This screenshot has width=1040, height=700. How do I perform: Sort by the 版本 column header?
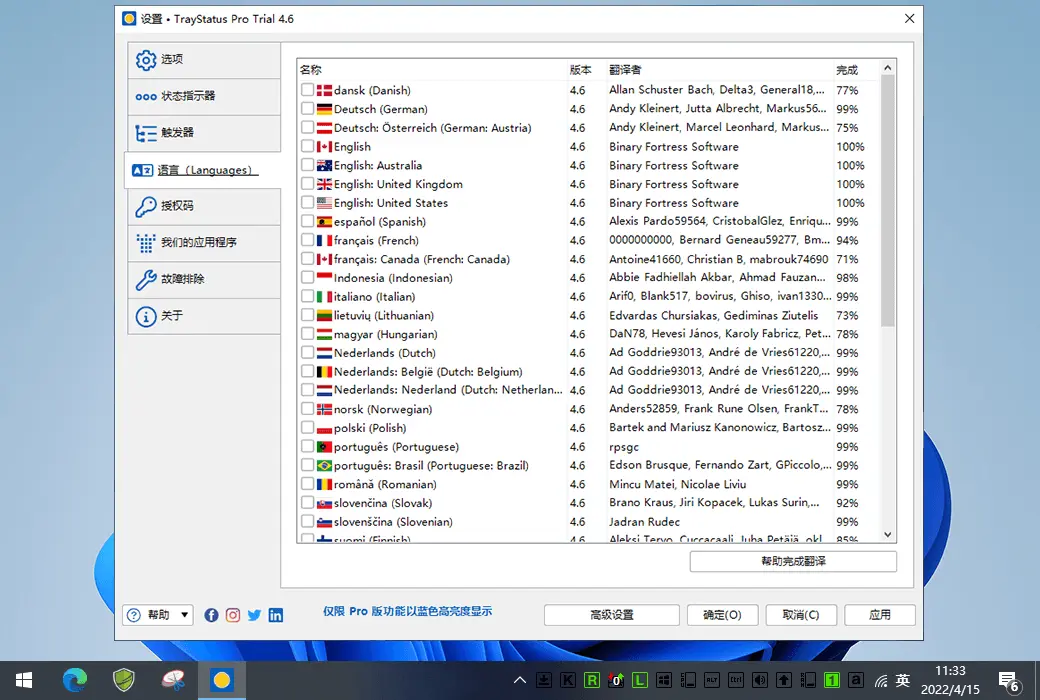(x=586, y=70)
